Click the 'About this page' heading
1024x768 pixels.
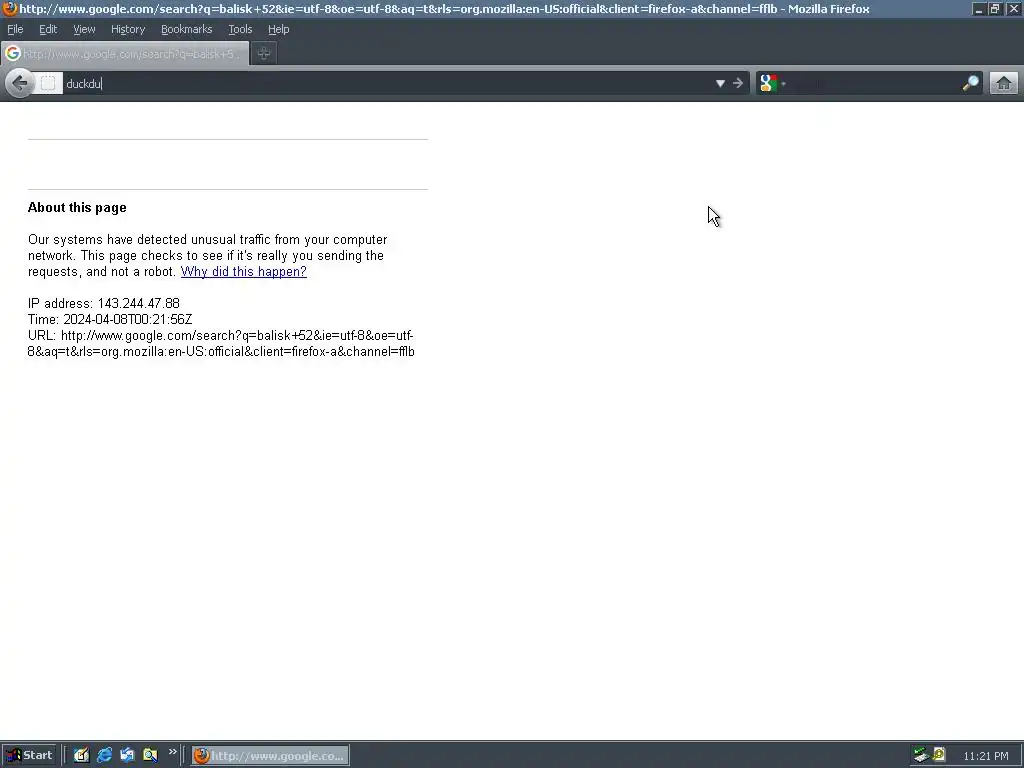point(77,208)
